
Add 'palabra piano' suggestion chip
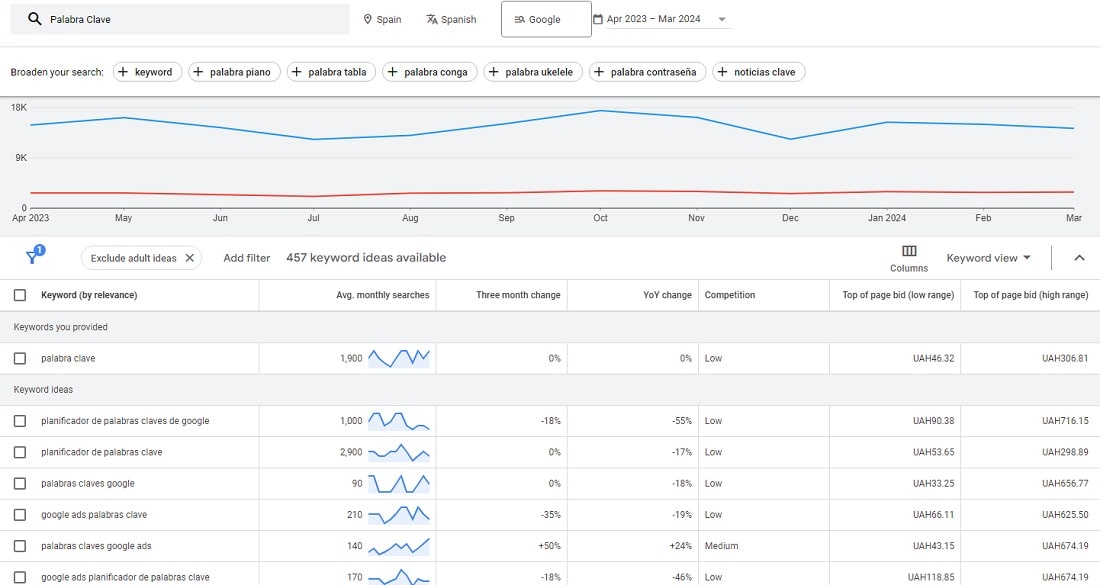234,72
